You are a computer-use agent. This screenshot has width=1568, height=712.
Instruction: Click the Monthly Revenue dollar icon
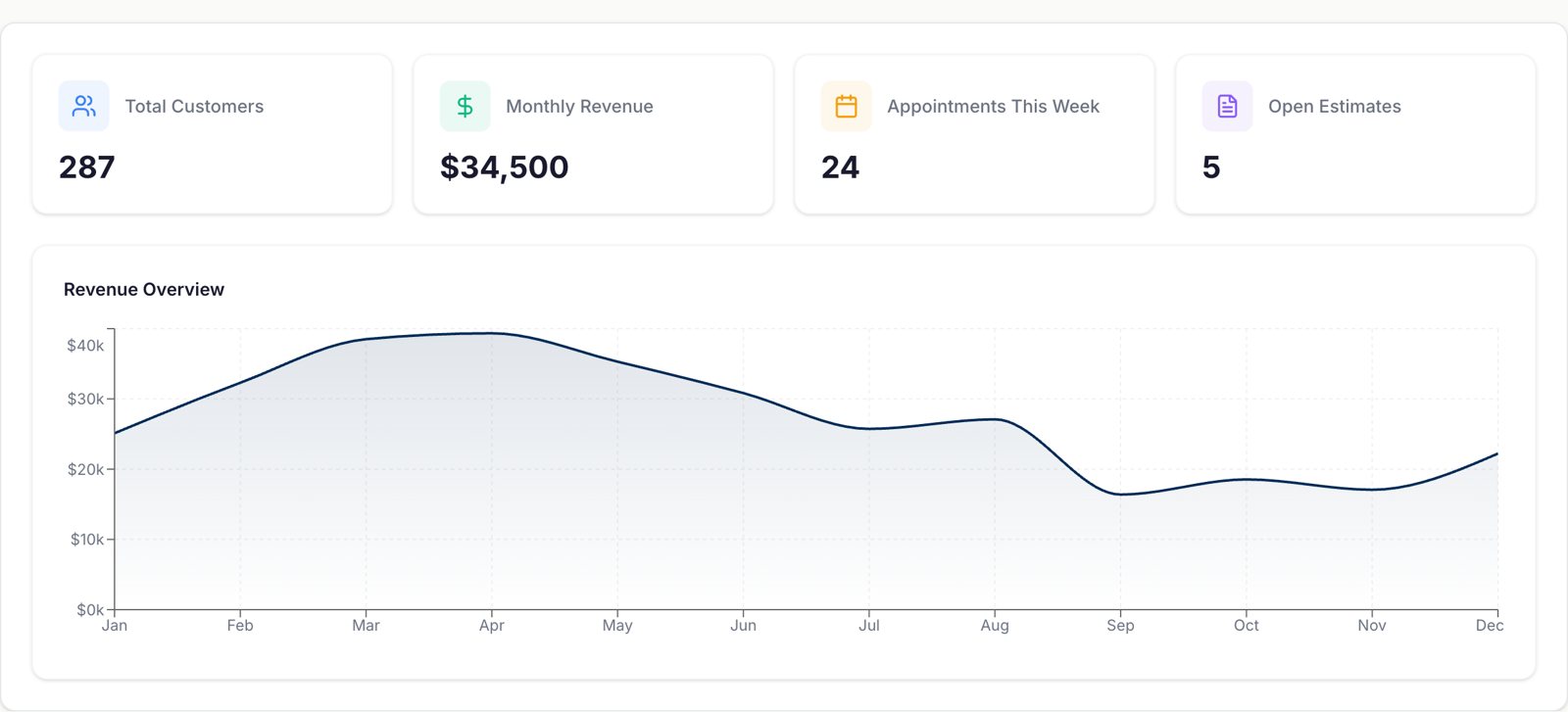(x=465, y=106)
